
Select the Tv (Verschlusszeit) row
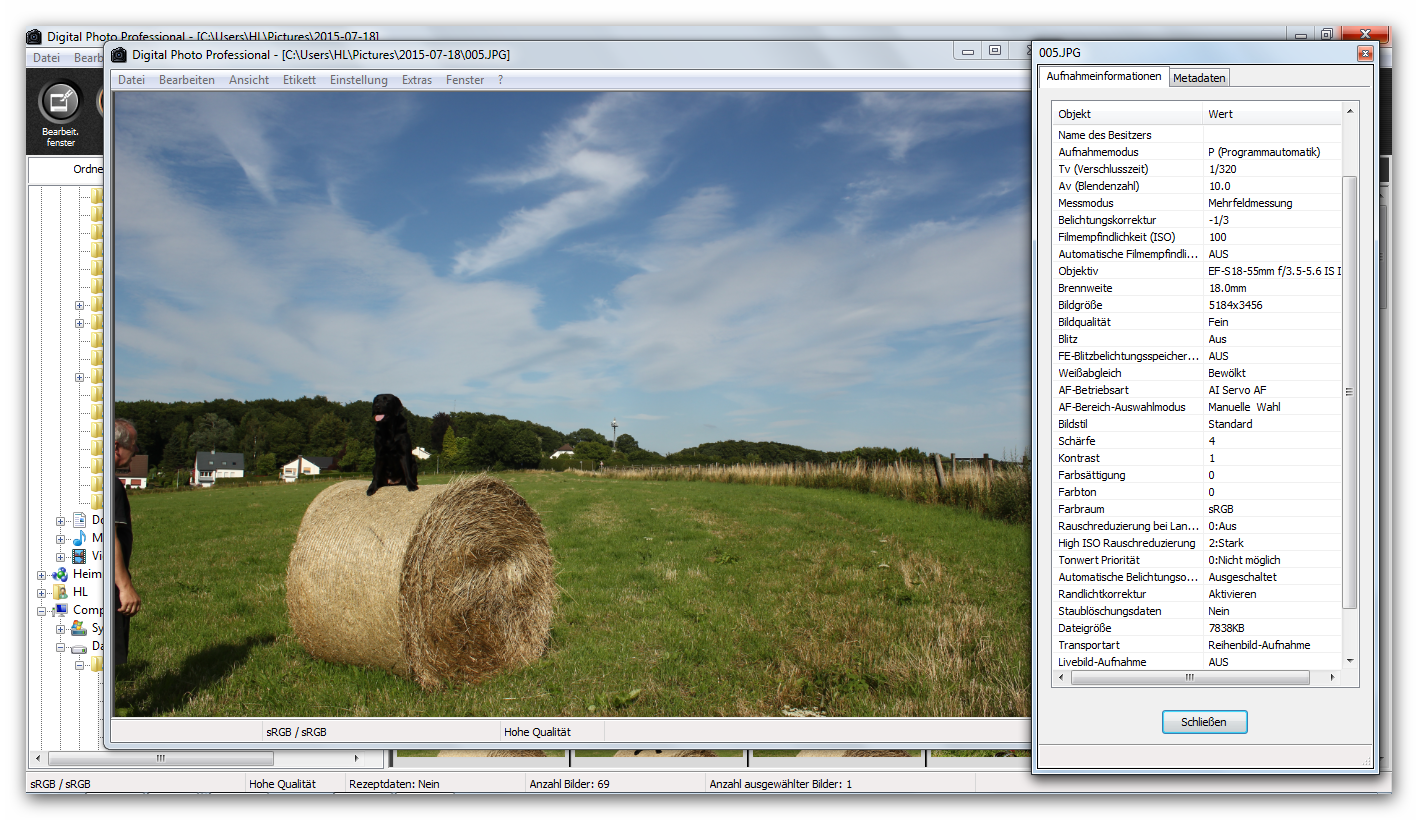[1196, 169]
